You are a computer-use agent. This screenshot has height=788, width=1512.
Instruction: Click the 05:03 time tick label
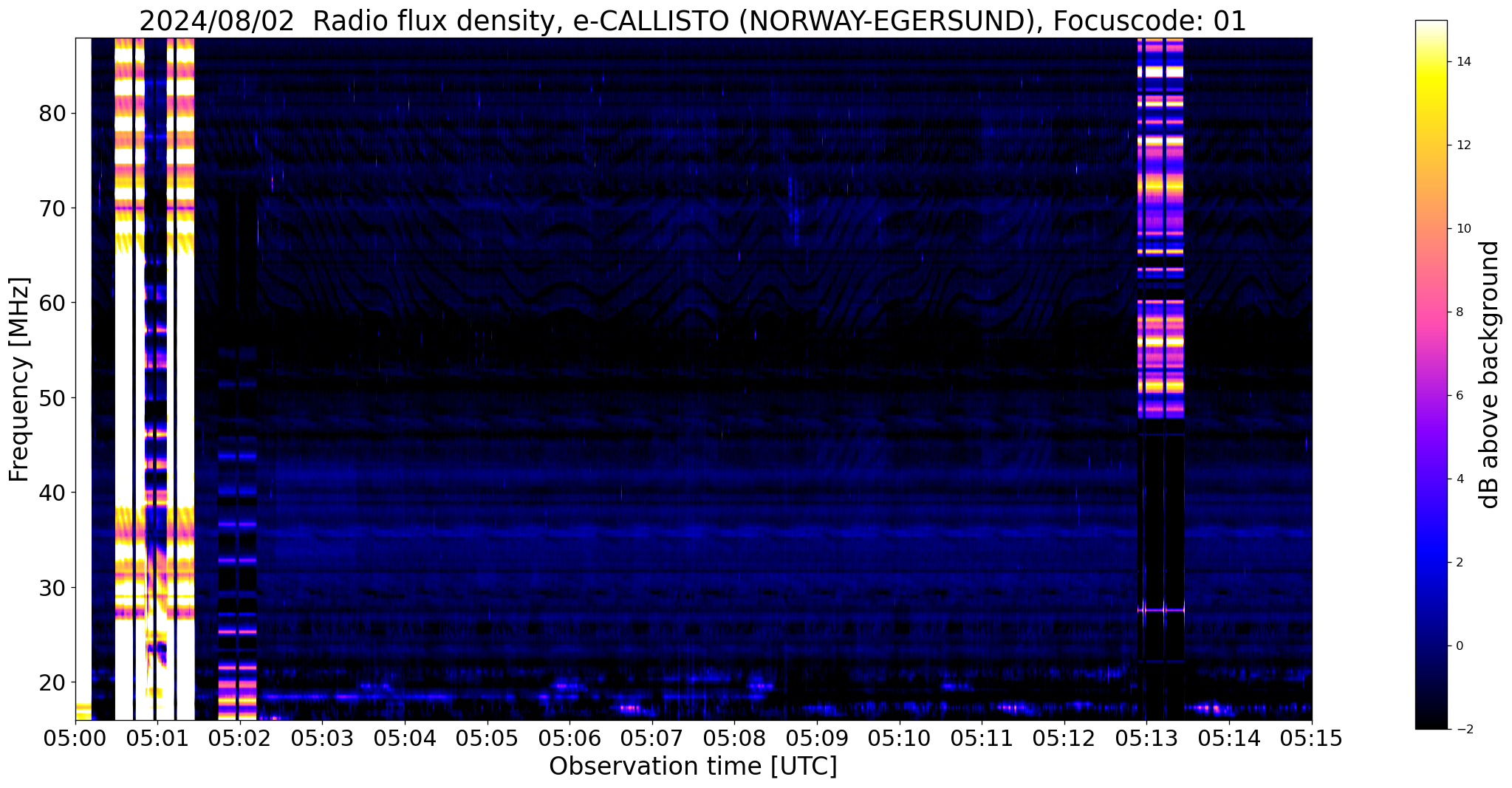click(323, 738)
